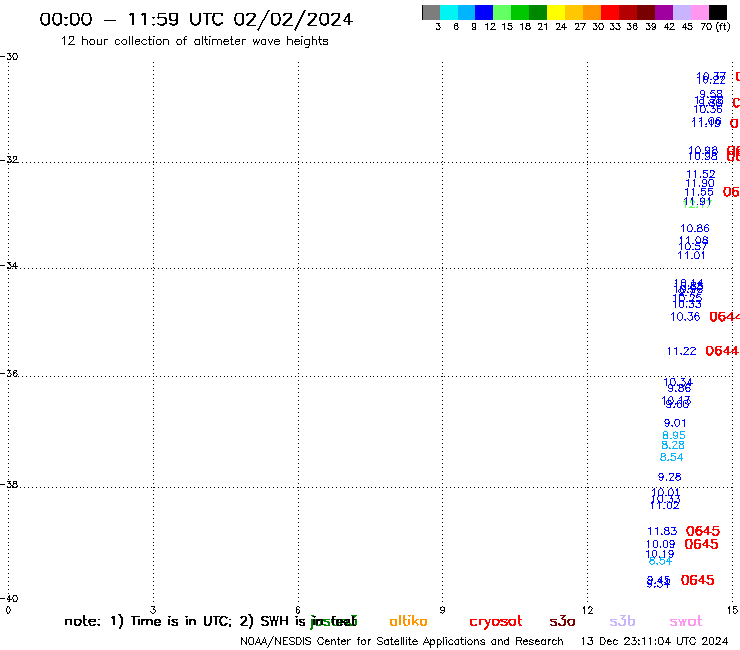Click the cyan swatch in the wave height scale

[x=448, y=12]
